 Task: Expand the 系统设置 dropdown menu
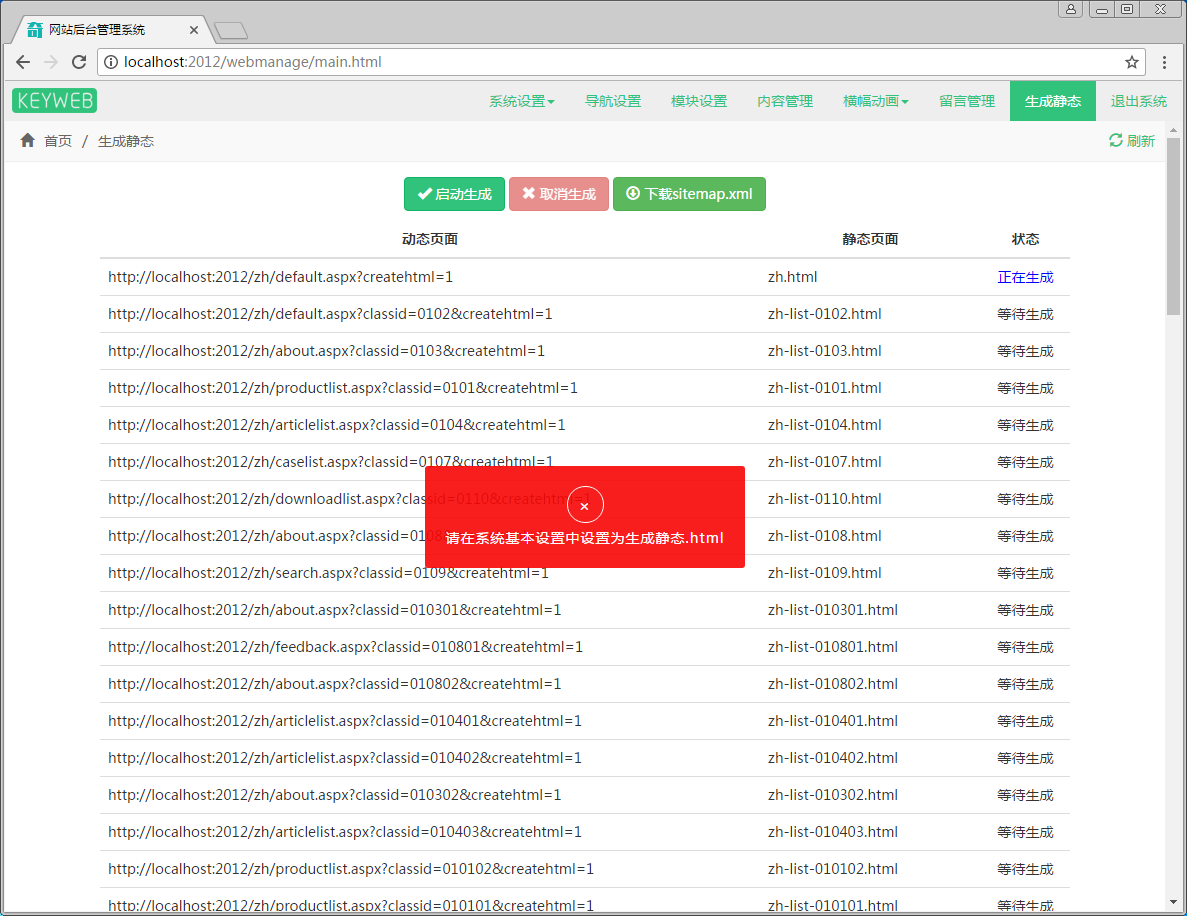click(521, 101)
